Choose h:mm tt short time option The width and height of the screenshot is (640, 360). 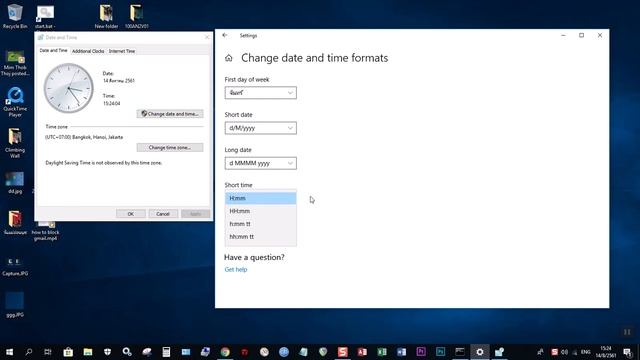click(x=260, y=224)
